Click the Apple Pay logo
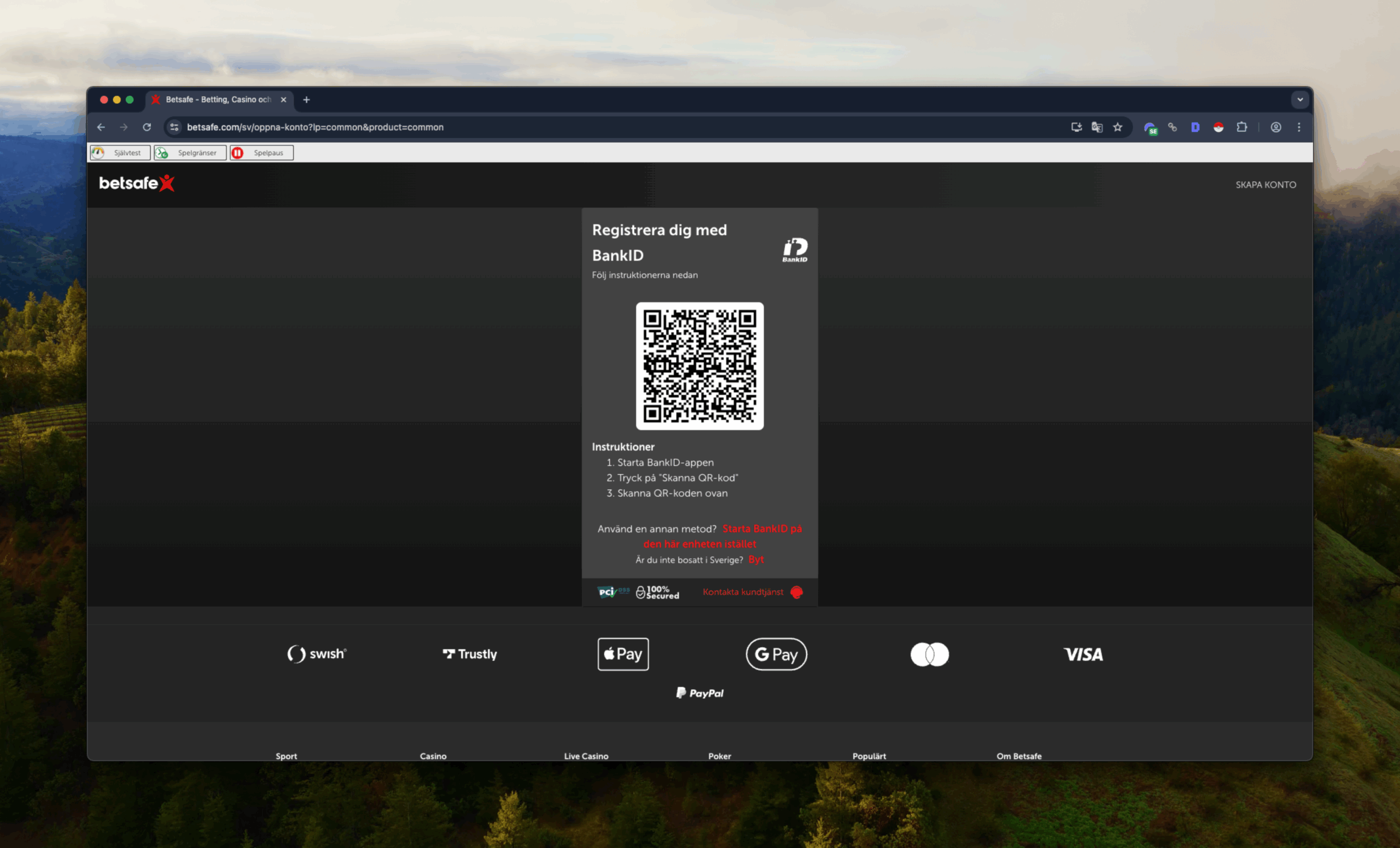This screenshot has height=848, width=1400. click(623, 654)
